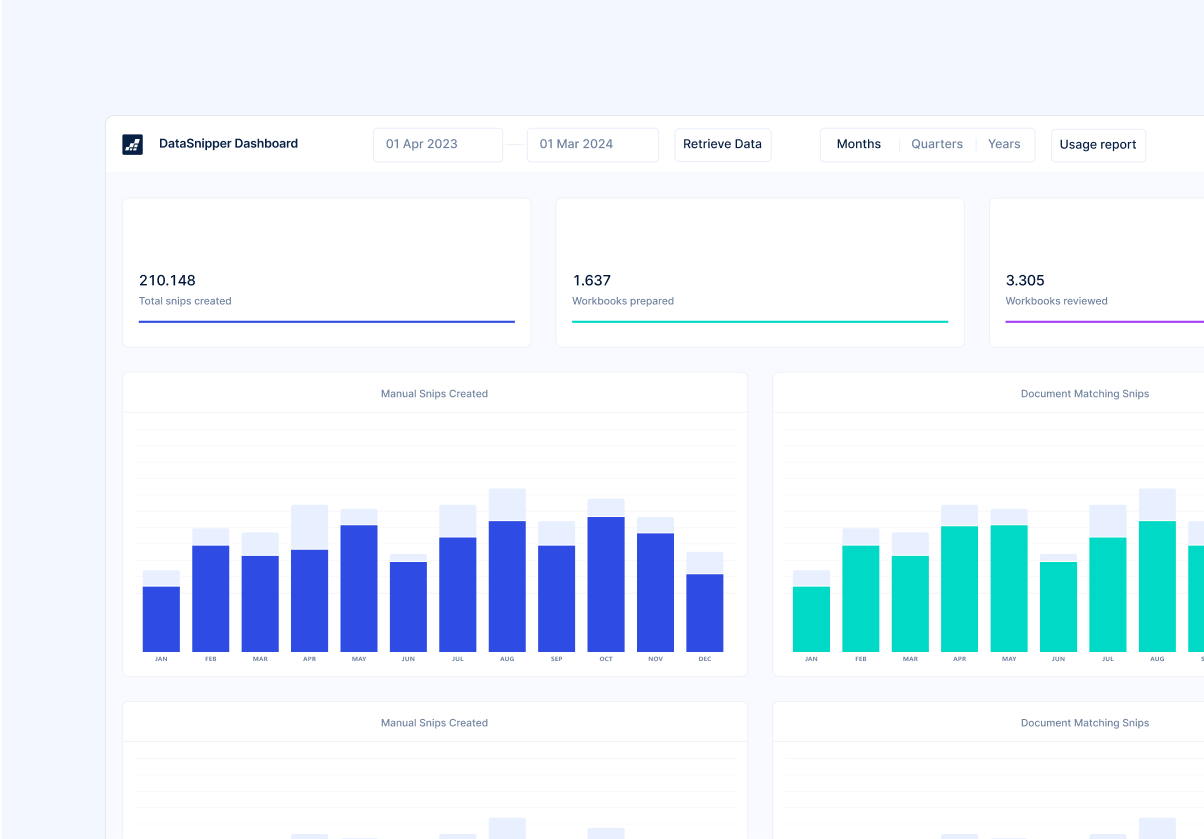Click the Retrieve Data button
This screenshot has height=839, width=1204.
point(722,144)
